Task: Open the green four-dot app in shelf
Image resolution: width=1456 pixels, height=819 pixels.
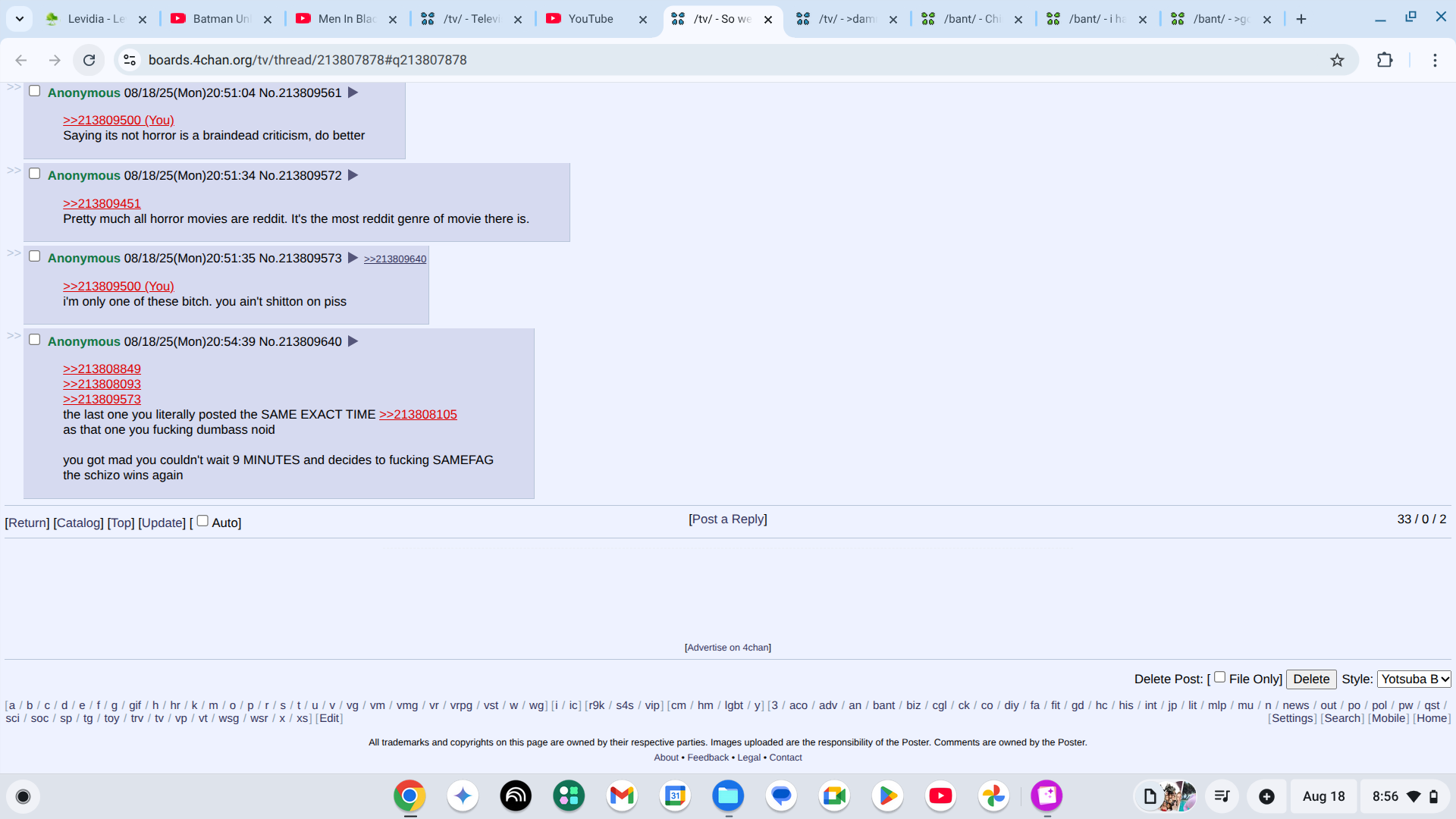Action: tap(569, 795)
